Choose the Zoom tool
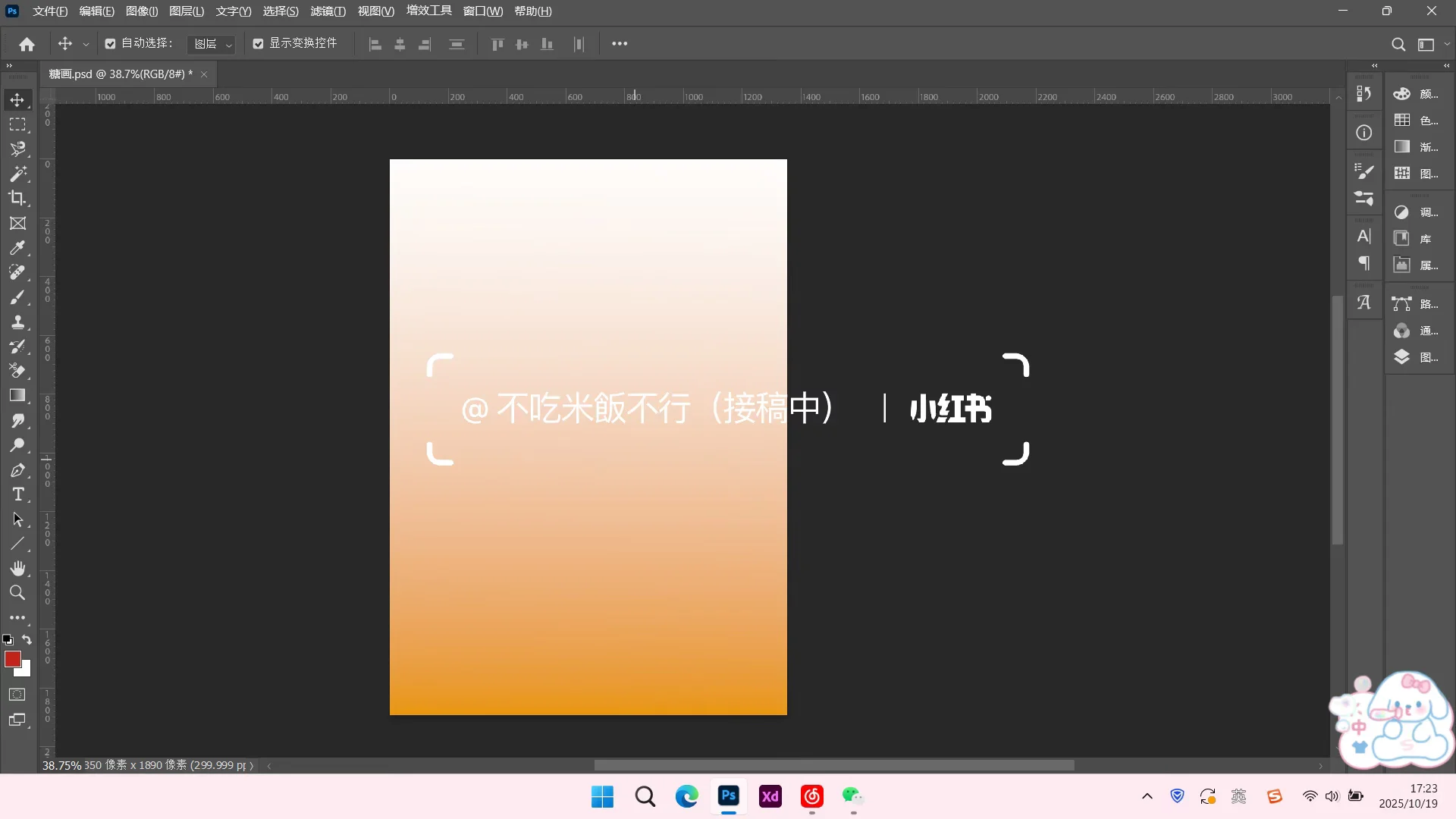The width and height of the screenshot is (1456, 819). pos(18,593)
